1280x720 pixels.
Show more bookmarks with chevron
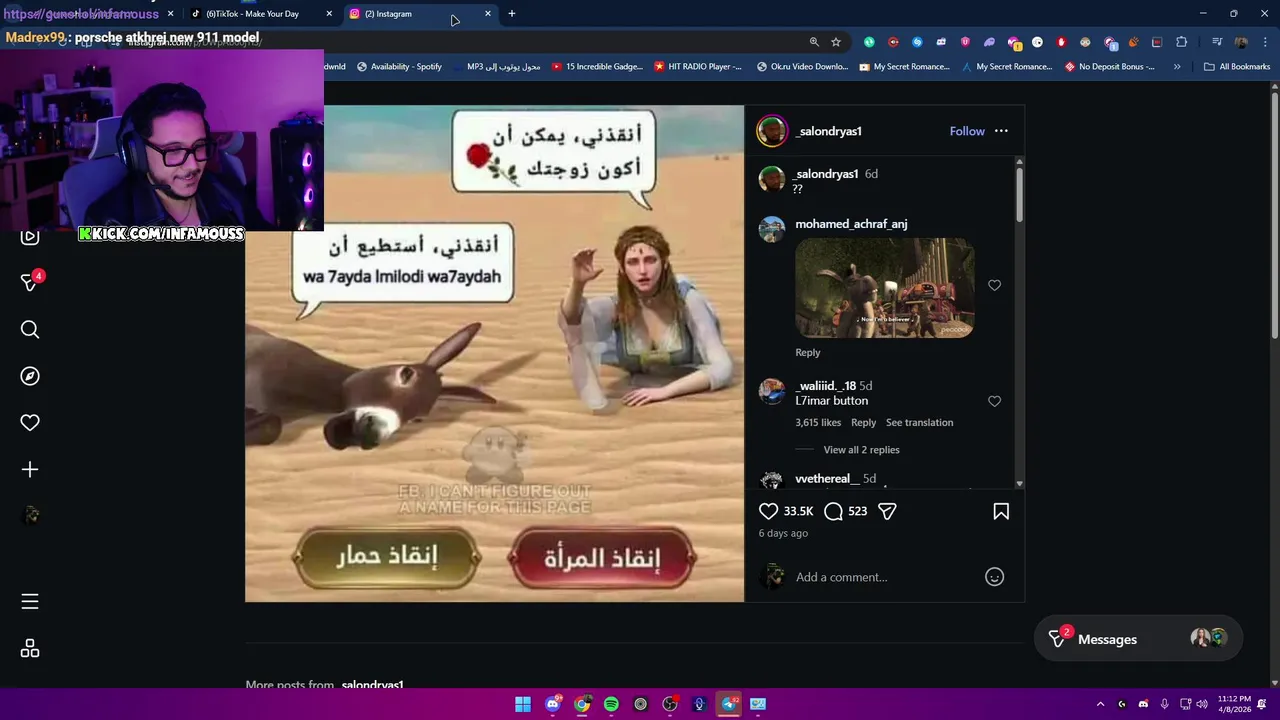coord(1177,67)
